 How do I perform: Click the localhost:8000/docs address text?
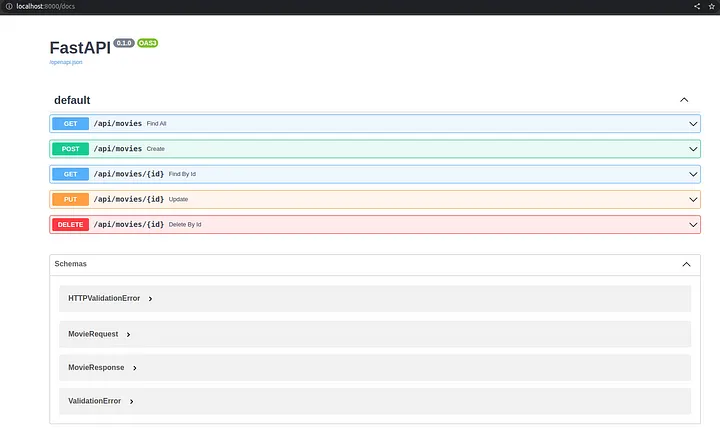click(45, 6)
